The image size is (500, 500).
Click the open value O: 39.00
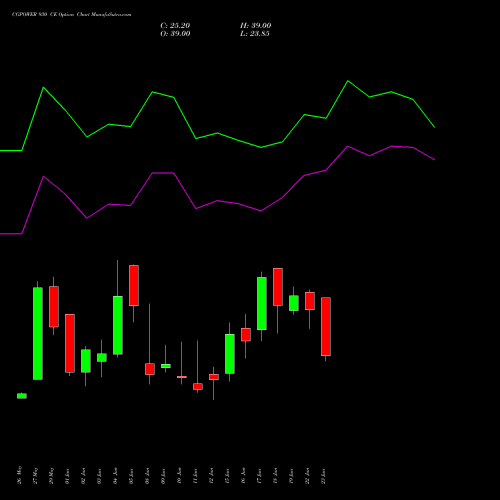point(175,34)
